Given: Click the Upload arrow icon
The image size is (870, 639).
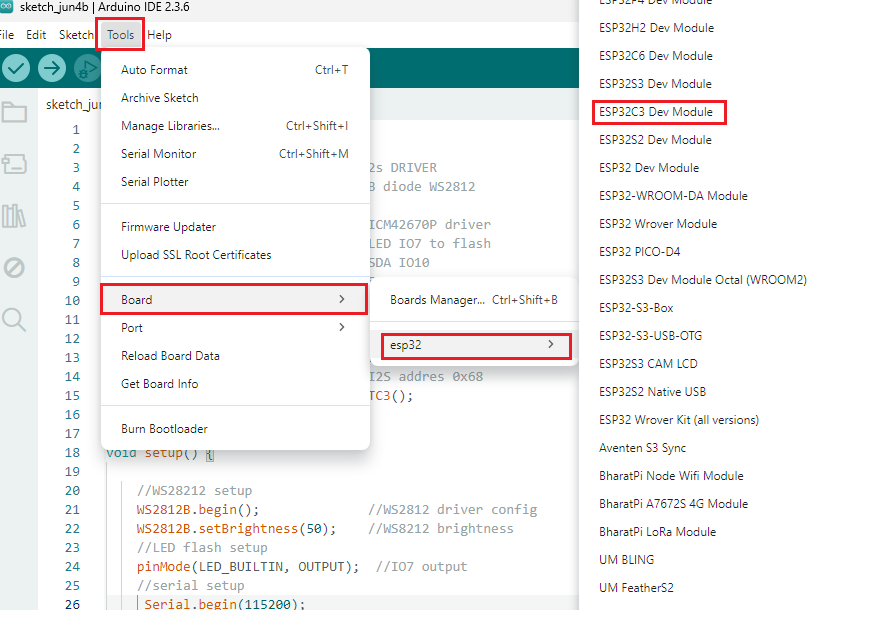Looking at the screenshot, I should coord(52,68).
